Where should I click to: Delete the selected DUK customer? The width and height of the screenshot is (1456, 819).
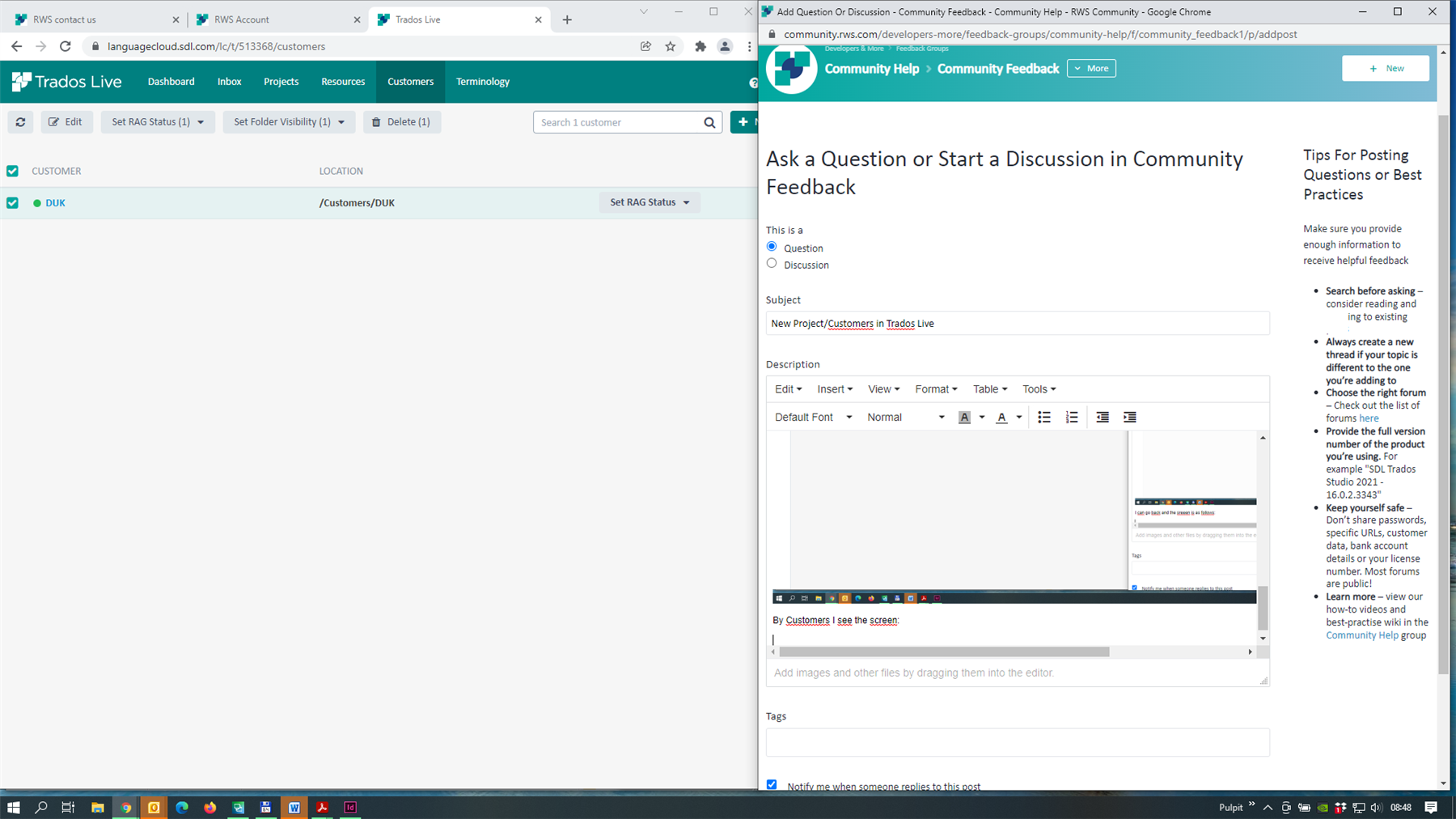tap(402, 121)
